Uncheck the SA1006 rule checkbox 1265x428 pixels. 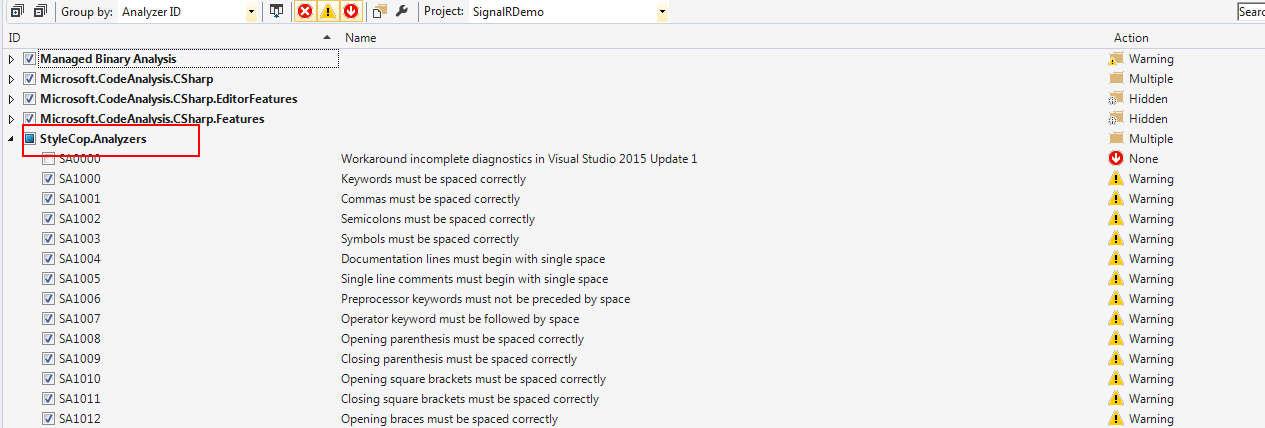click(x=48, y=299)
